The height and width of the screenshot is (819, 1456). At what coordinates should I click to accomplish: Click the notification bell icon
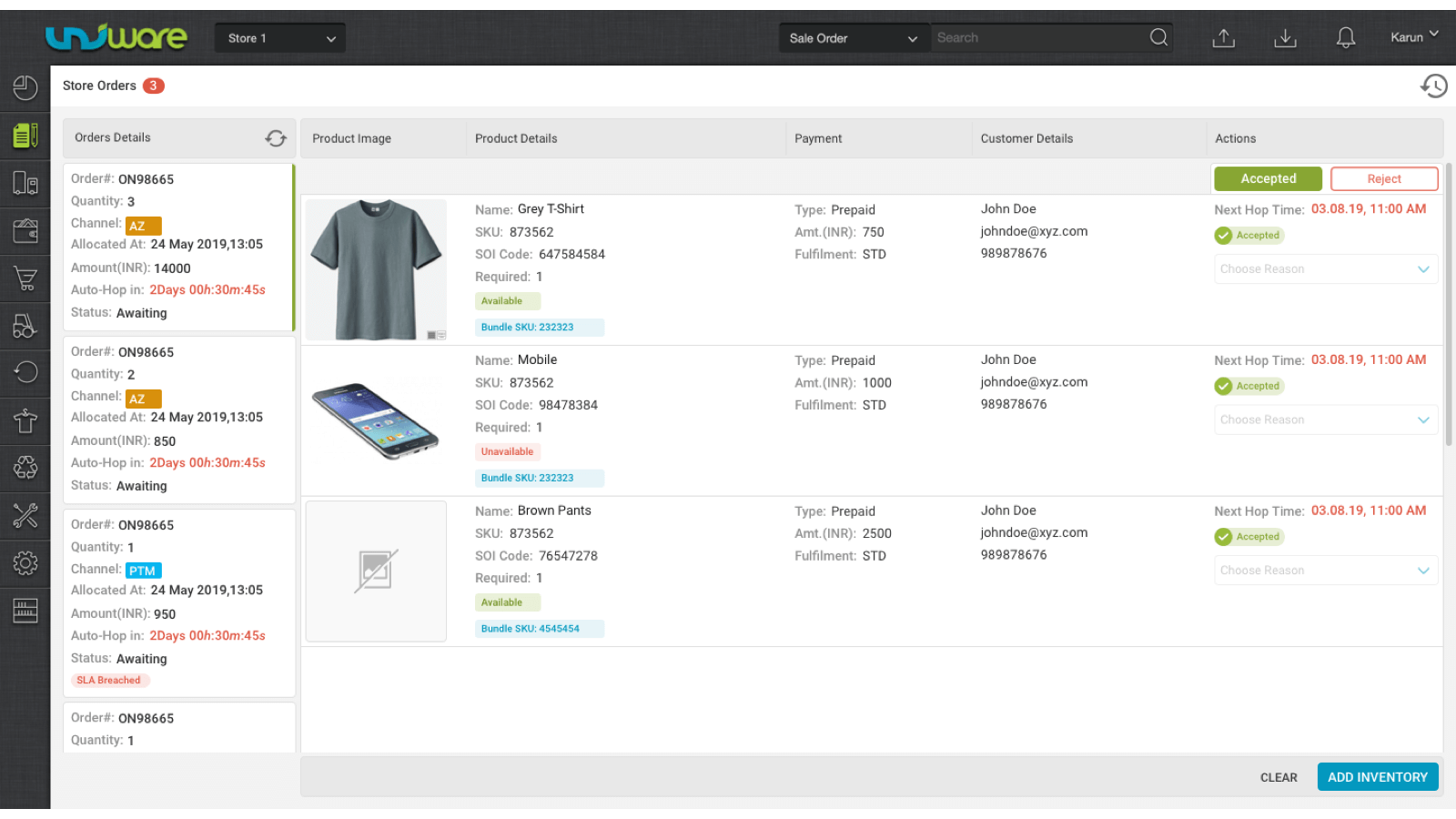coord(1347,37)
